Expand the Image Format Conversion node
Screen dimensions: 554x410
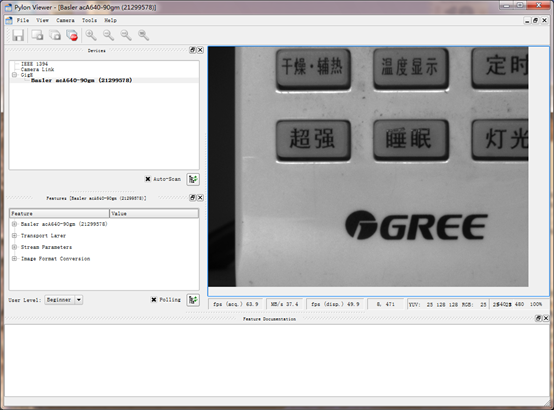[x=14, y=259]
